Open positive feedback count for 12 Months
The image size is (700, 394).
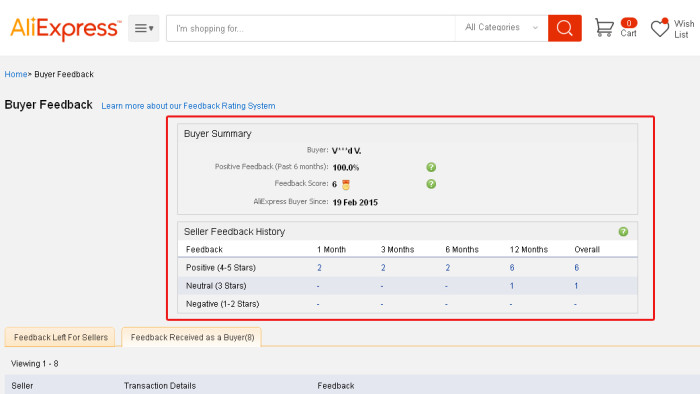512,268
